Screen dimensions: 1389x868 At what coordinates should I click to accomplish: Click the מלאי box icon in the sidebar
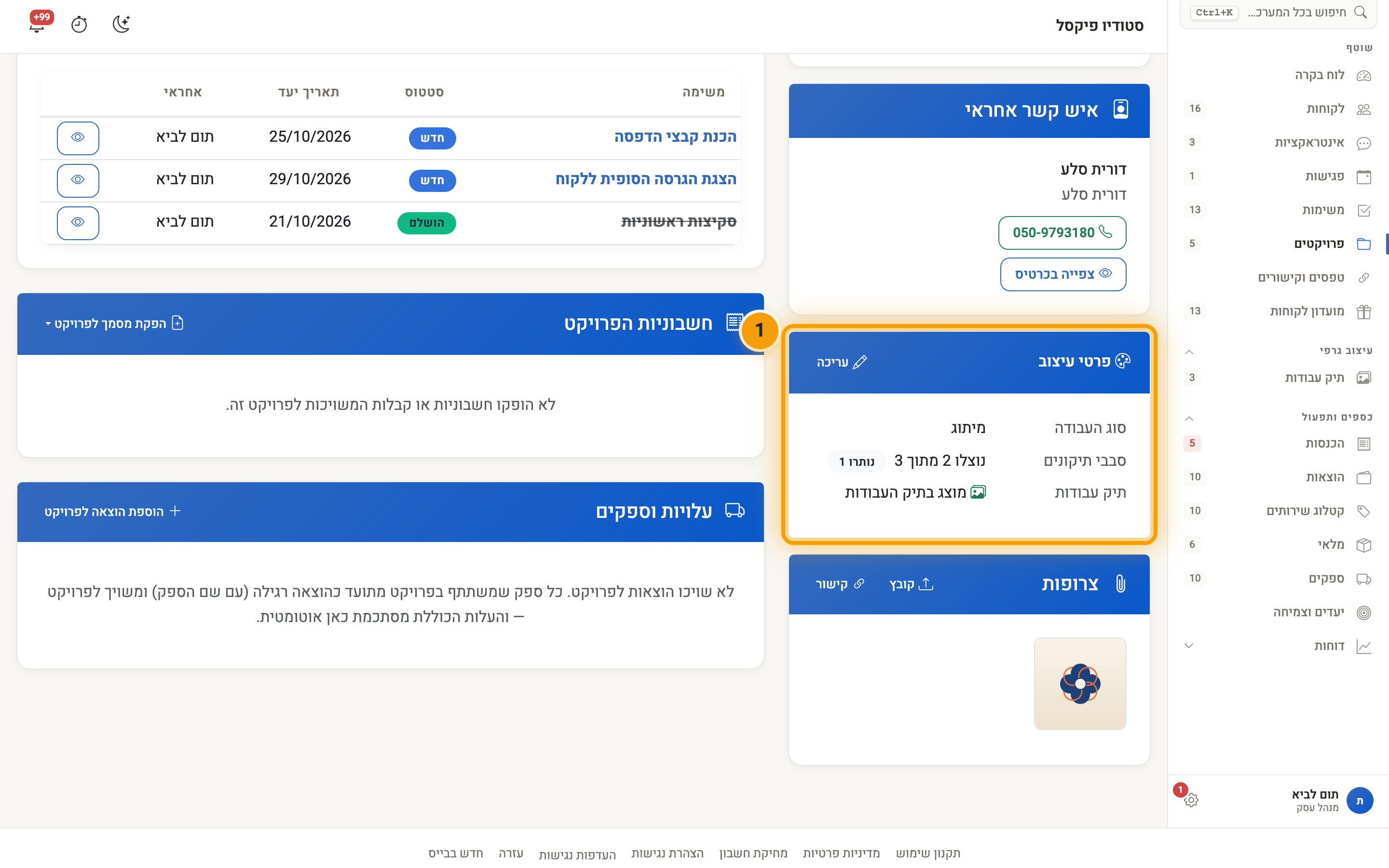[x=1364, y=545]
